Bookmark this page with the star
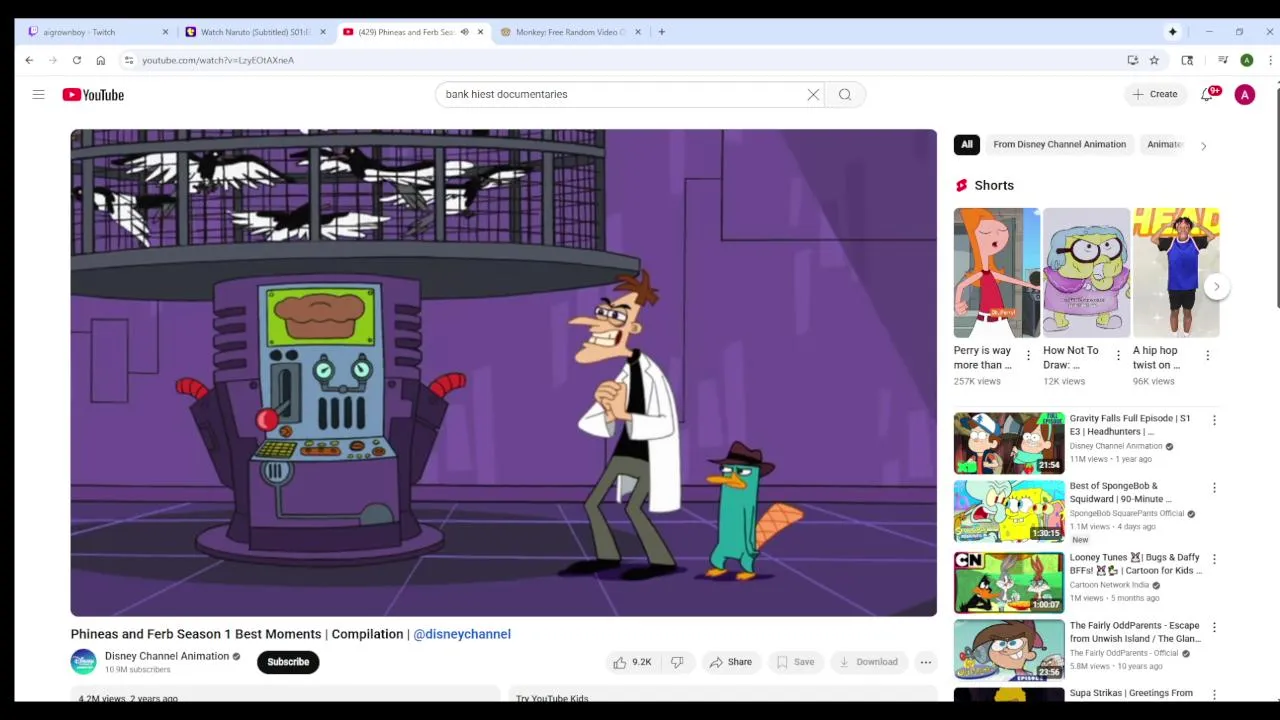 pos(1154,60)
